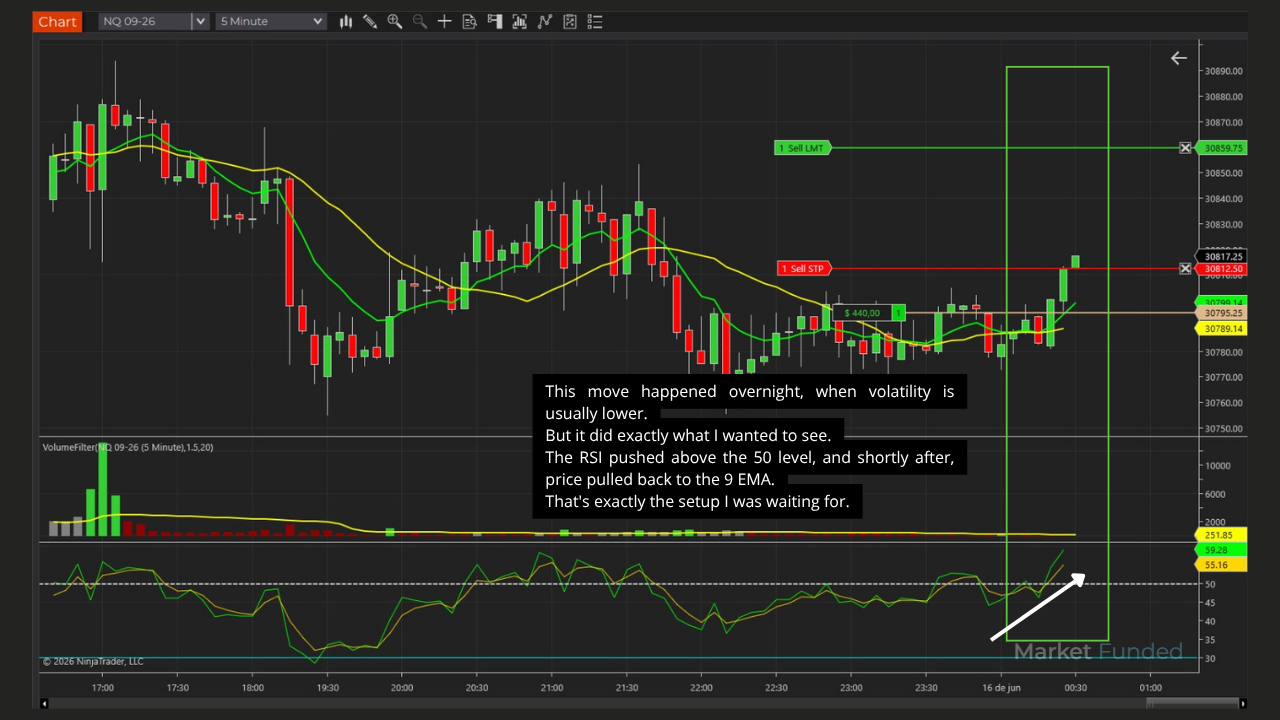Click the 16 de jun date label
Screen dimensions: 1280x720
pyautogui.click(x=1000, y=688)
